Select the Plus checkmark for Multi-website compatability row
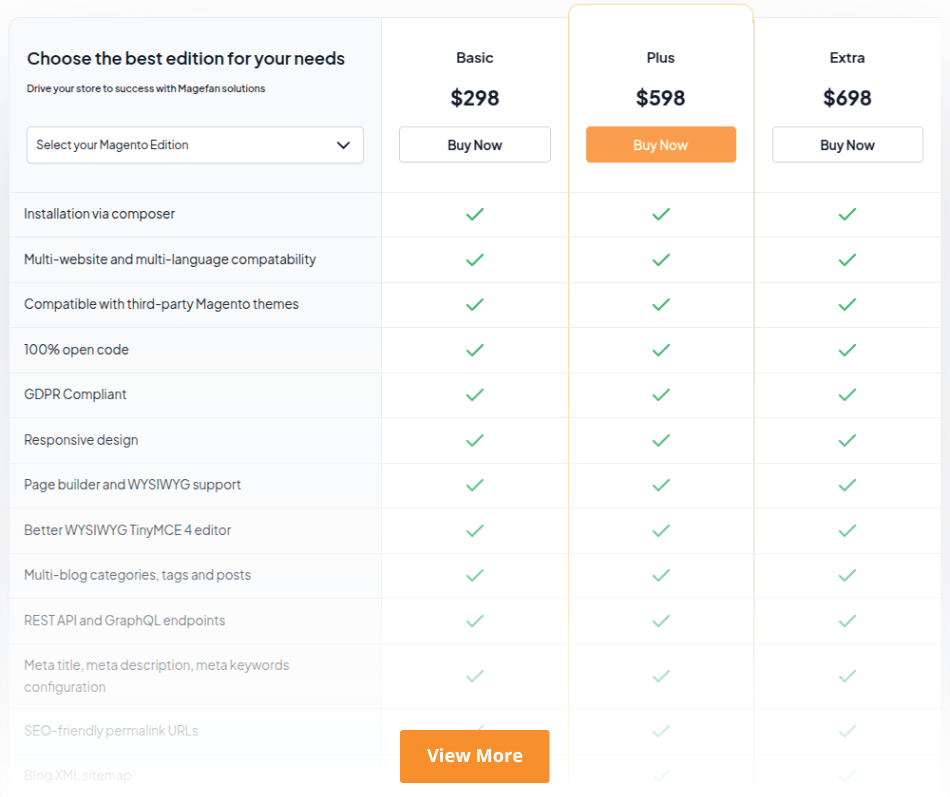The width and height of the screenshot is (950, 797). [x=660, y=259]
